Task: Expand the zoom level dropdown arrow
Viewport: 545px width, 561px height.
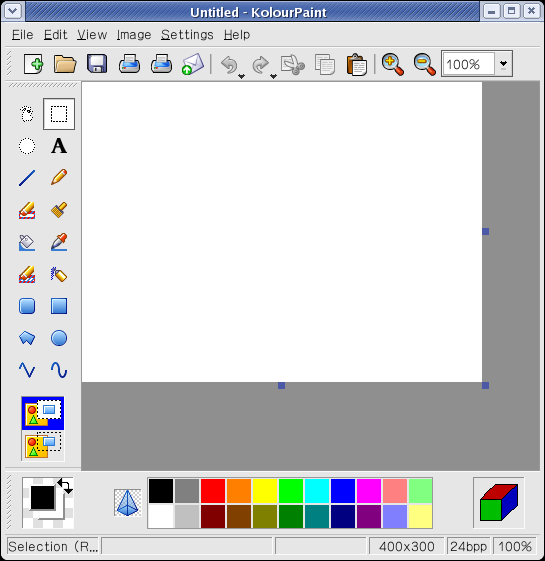Action: (x=503, y=64)
